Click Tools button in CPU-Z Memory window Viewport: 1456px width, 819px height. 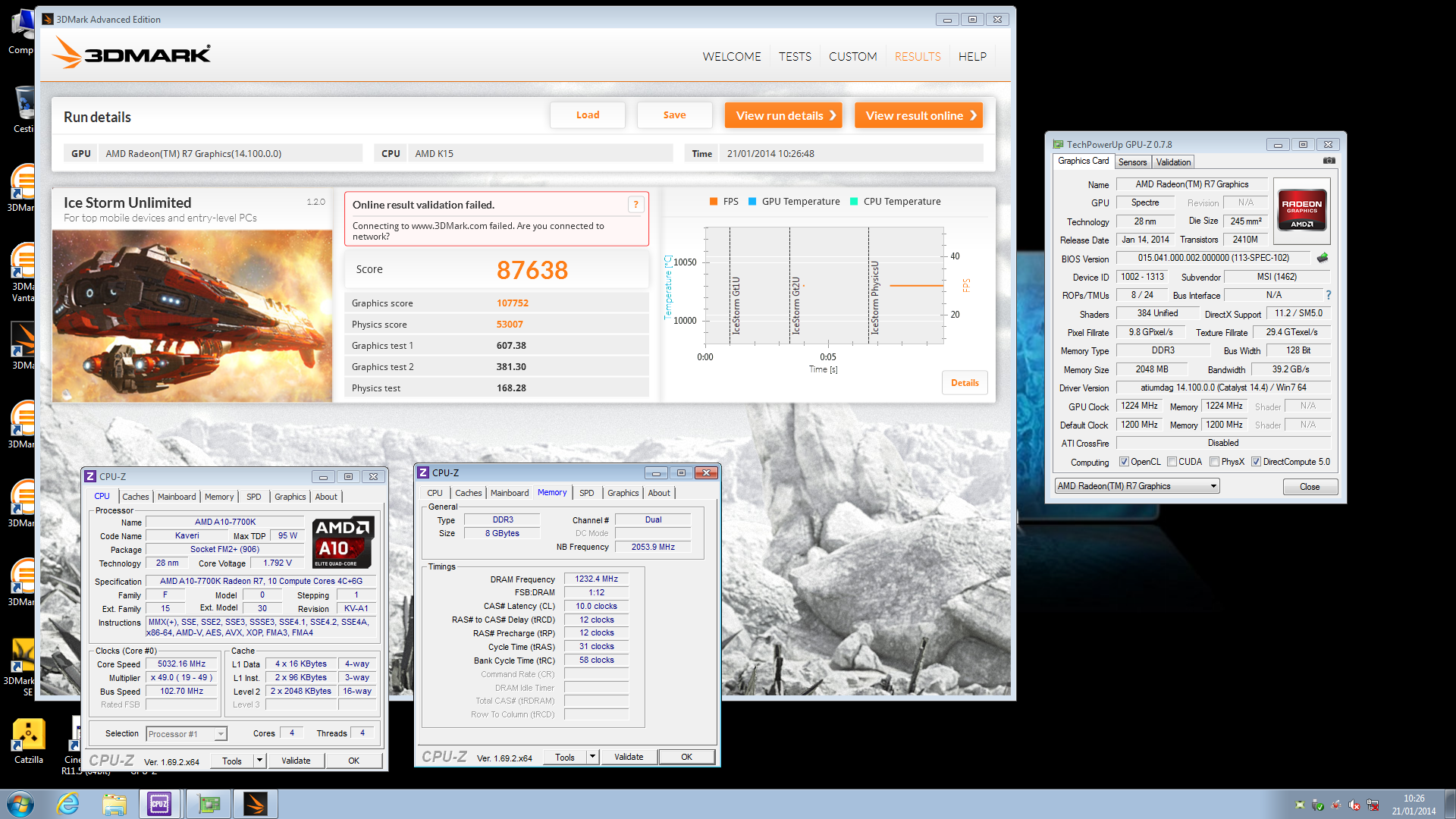565,757
